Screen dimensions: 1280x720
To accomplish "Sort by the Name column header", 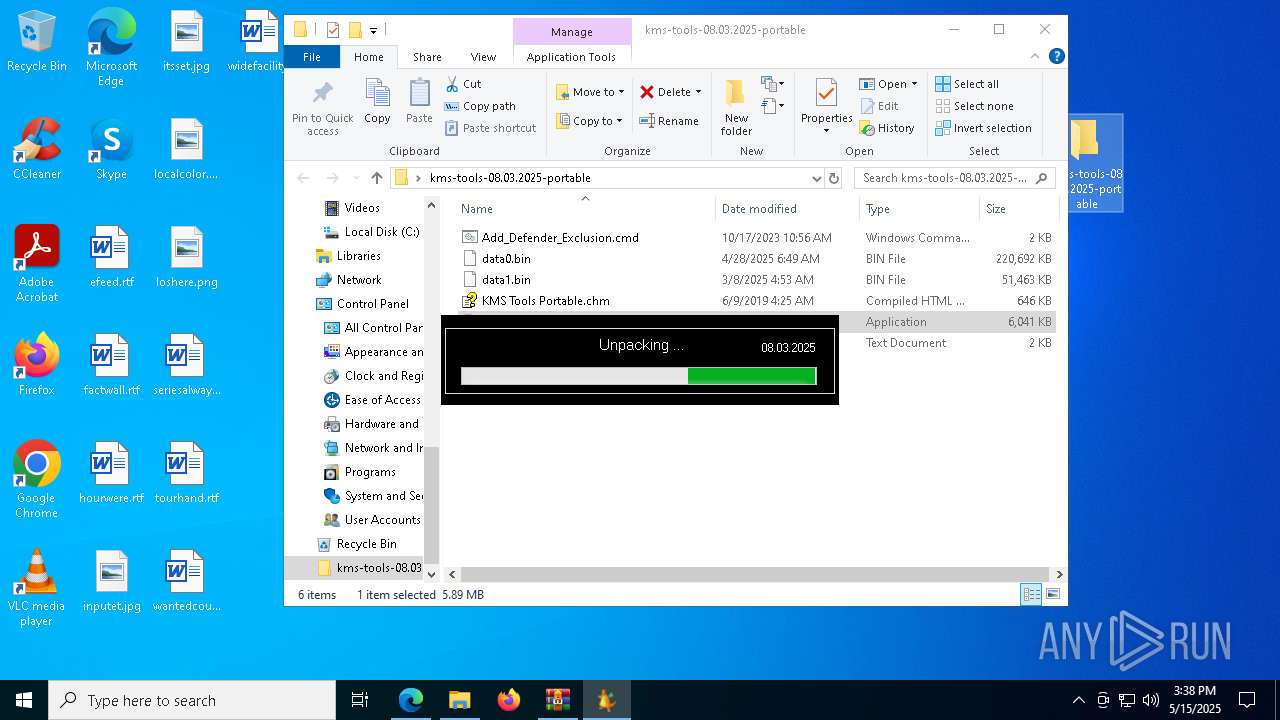I will (585, 209).
